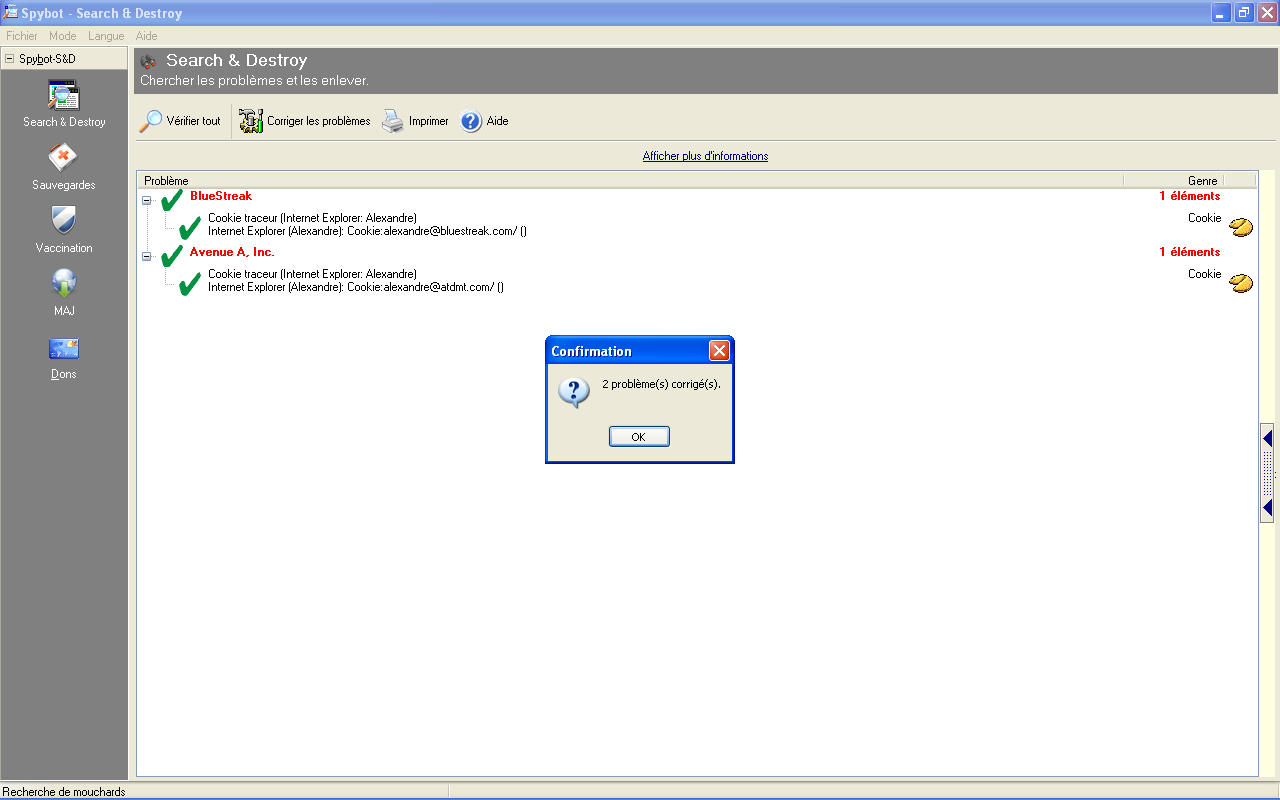
Task: Open the Aide help toolbar button
Action: pos(485,121)
